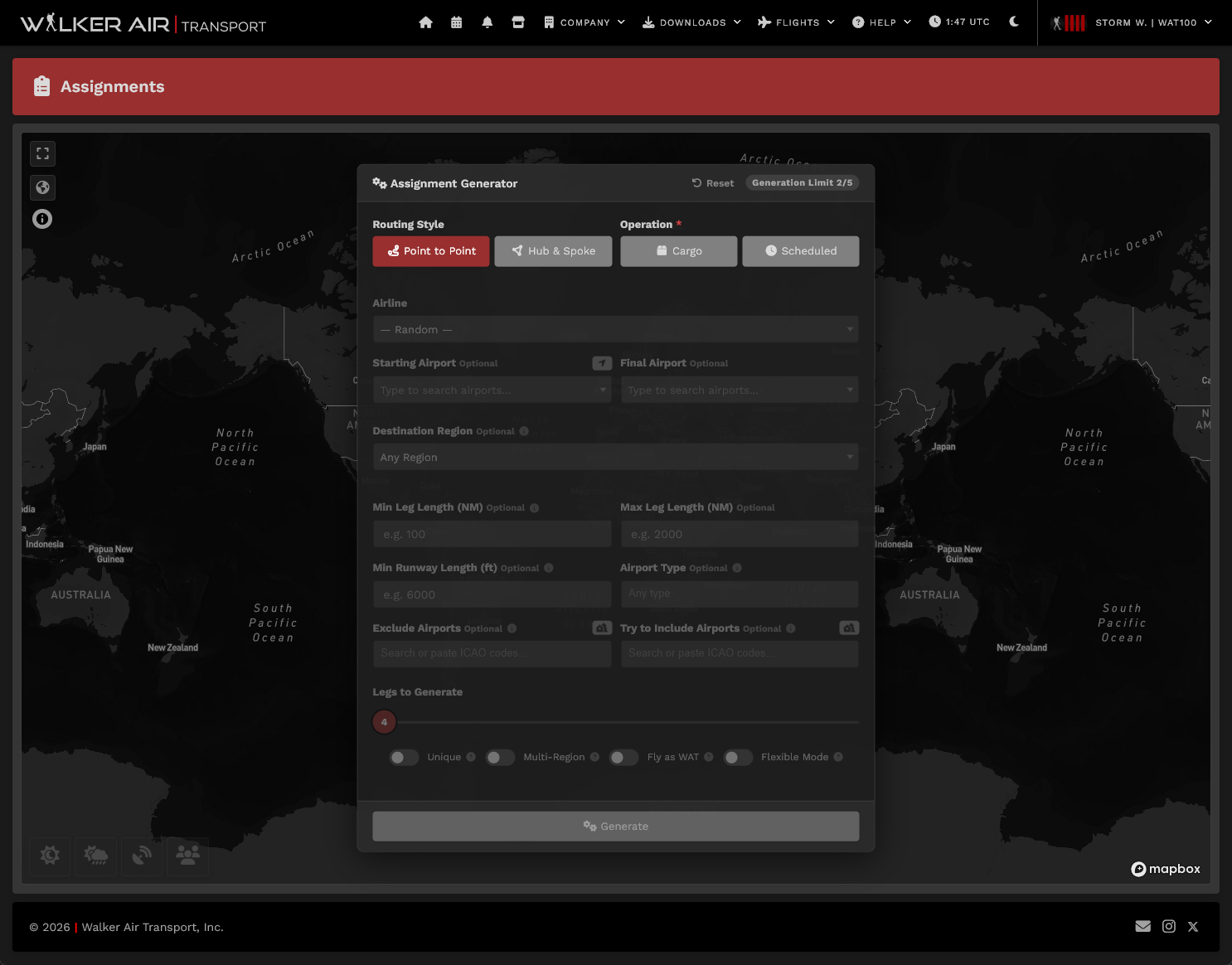Click the Legs to Generate slider handle
This screenshot has width=1232, height=965.
(x=385, y=722)
